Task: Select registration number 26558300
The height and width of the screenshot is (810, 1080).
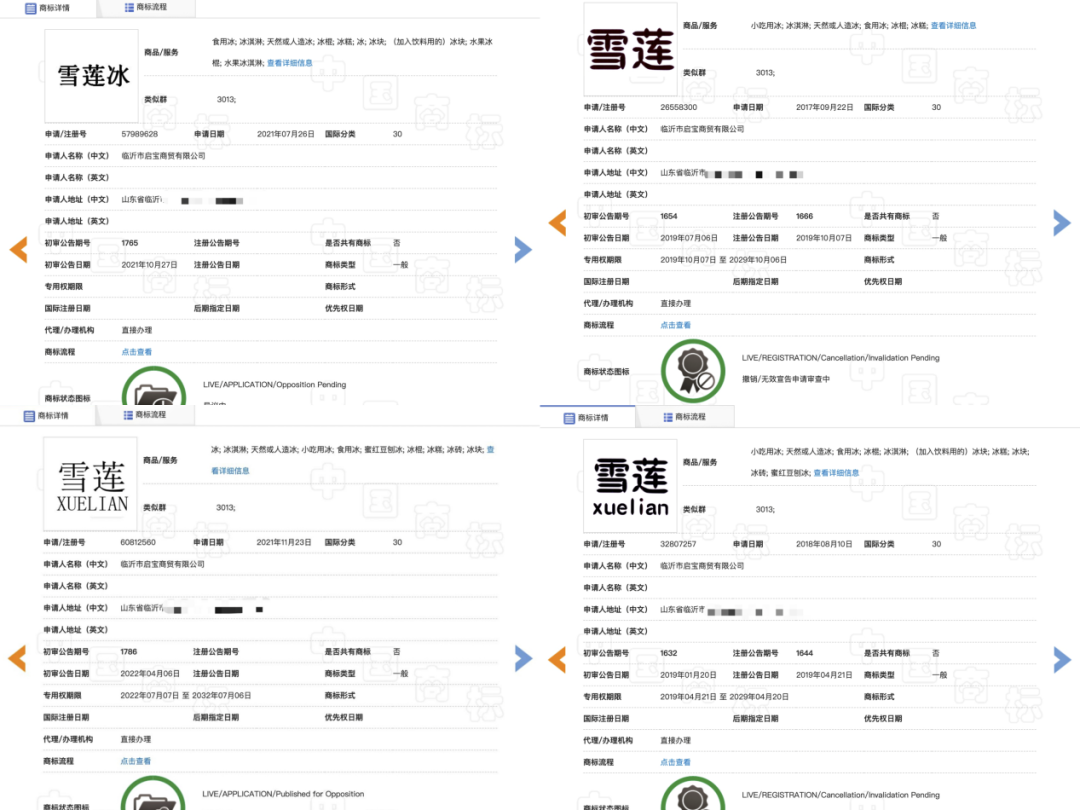Action: point(678,107)
